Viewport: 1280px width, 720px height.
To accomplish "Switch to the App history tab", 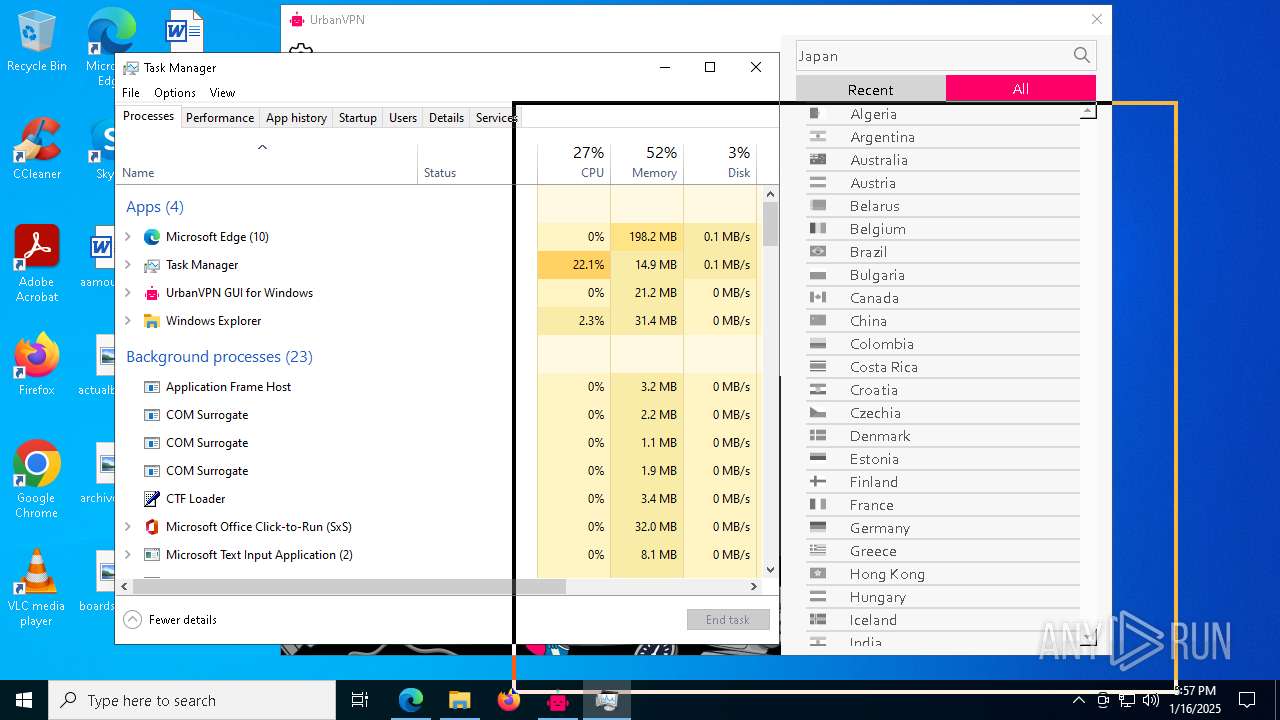I will coord(296,118).
